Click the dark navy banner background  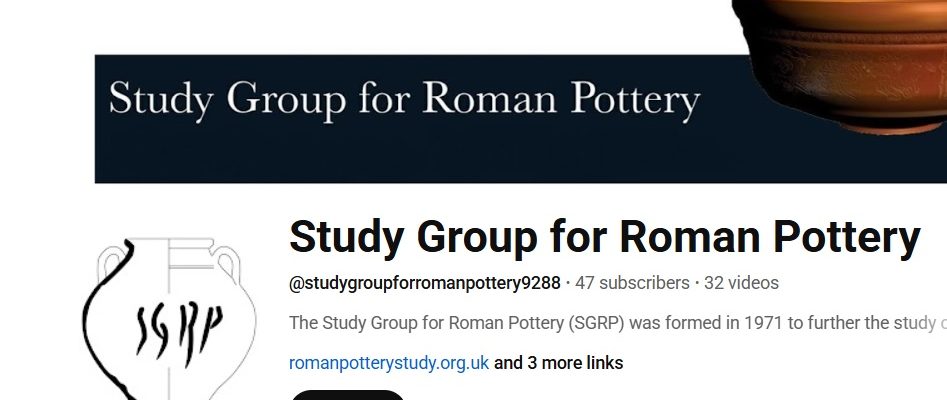click(400, 155)
